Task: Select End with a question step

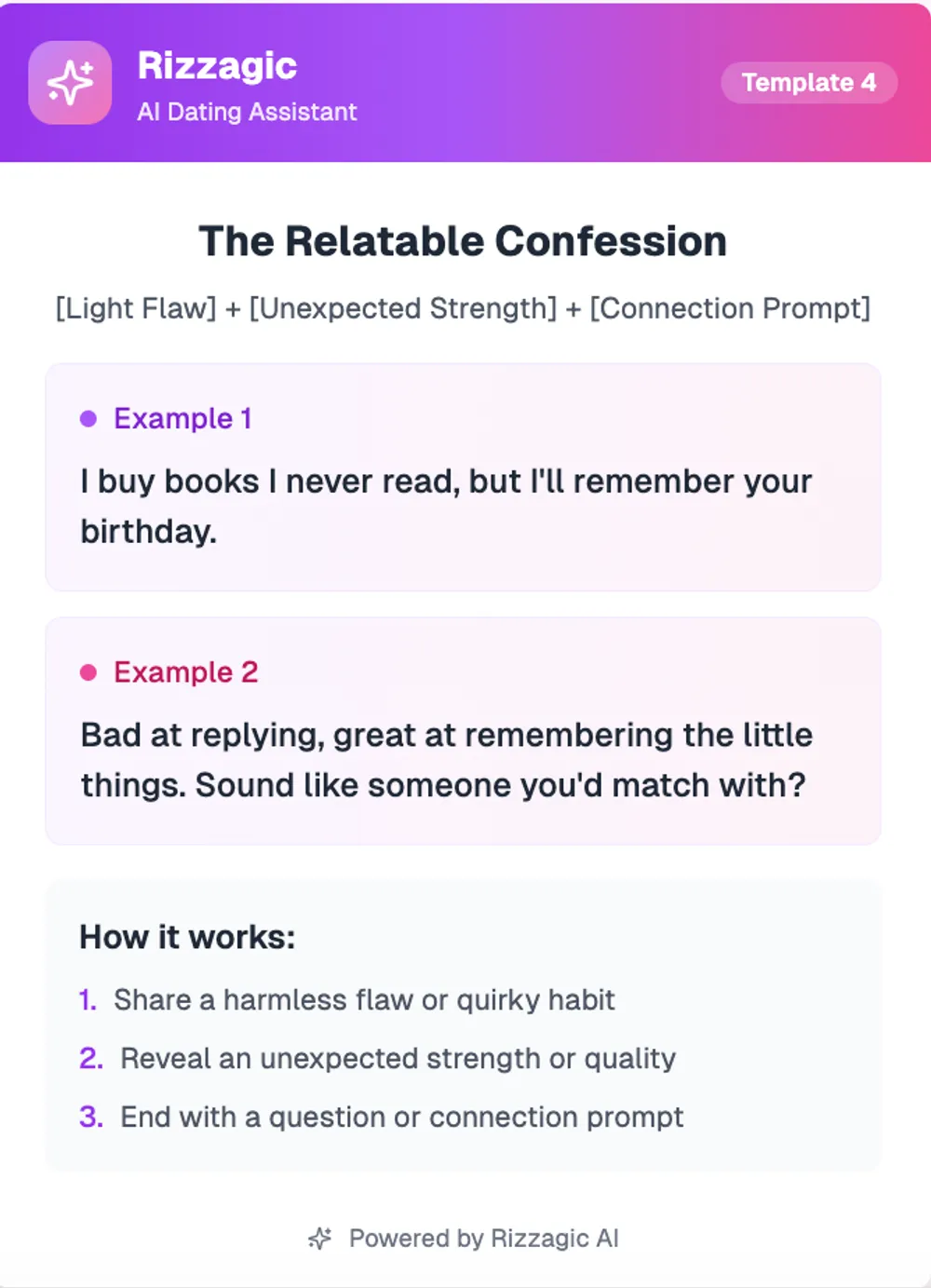Action: [x=401, y=1118]
